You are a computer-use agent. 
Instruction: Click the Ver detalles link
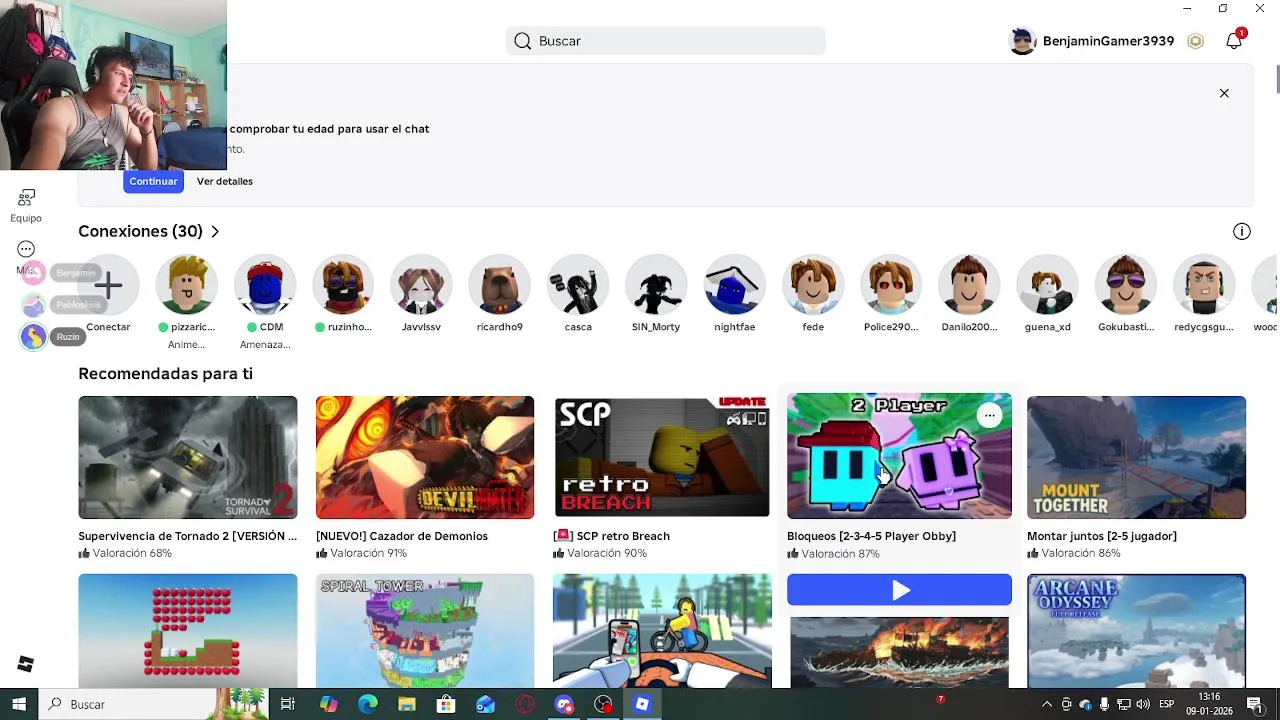[225, 181]
